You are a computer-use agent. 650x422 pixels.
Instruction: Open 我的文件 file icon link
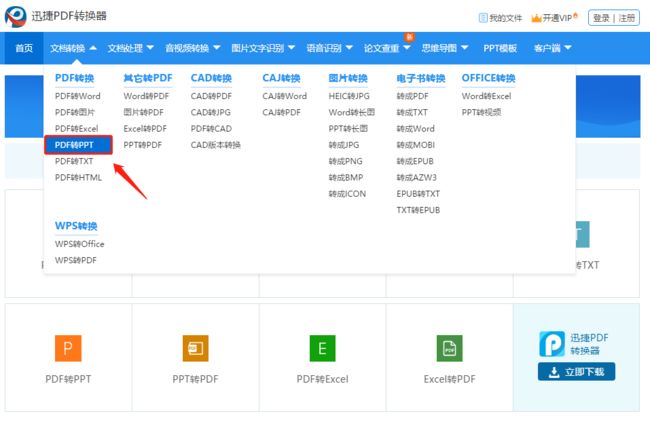(483, 18)
